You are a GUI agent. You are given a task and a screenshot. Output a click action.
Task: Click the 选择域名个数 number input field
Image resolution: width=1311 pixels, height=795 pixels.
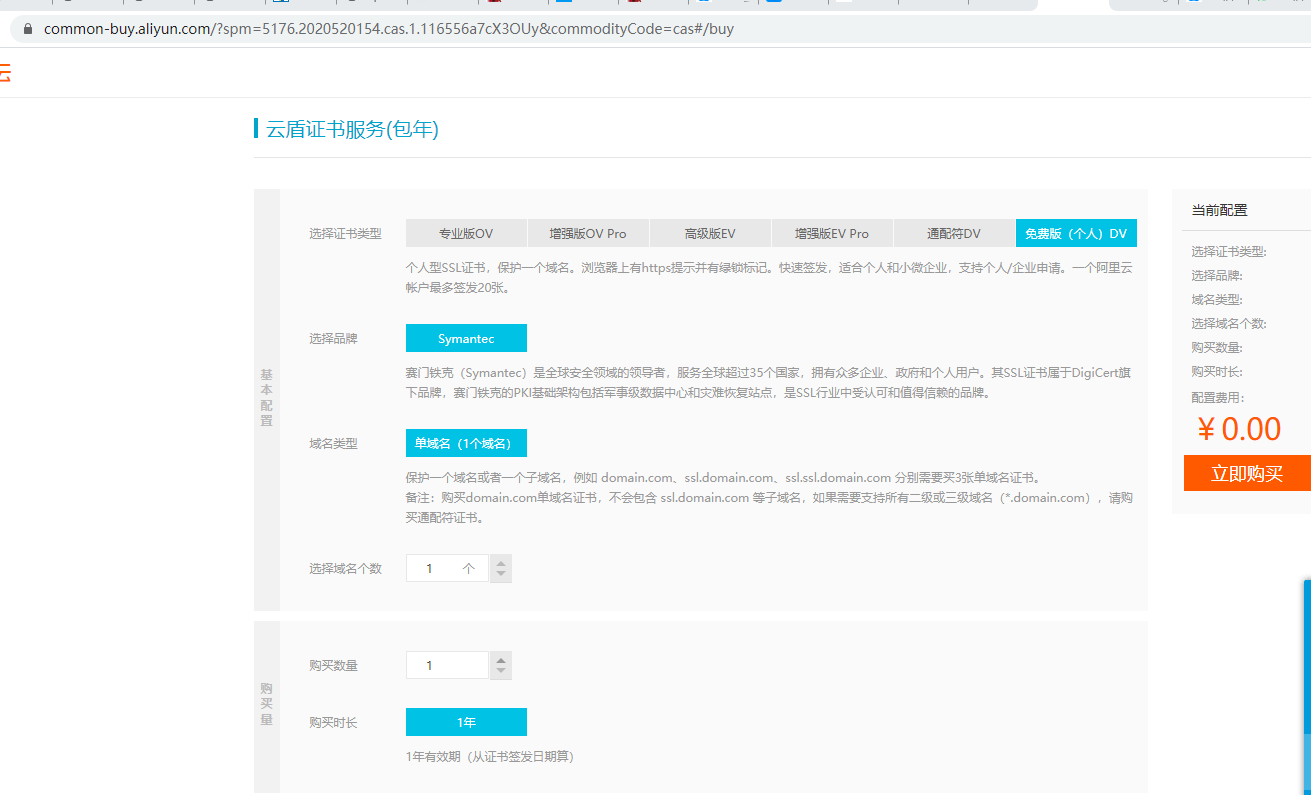(x=446, y=568)
